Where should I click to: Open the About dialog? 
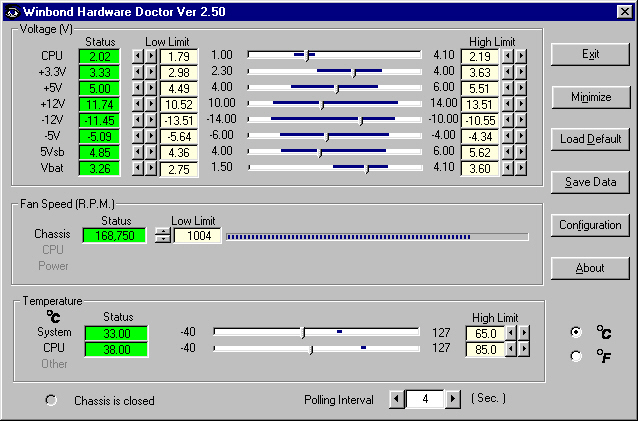pyautogui.click(x=590, y=268)
